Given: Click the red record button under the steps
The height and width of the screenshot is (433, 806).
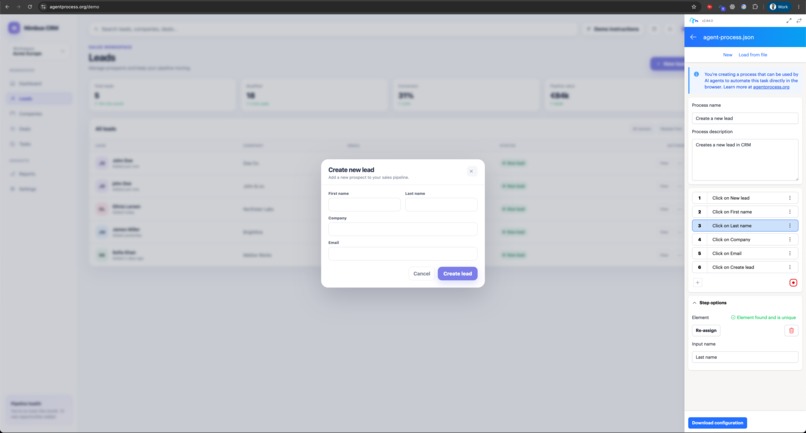Looking at the screenshot, I should pyautogui.click(x=793, y=282).
